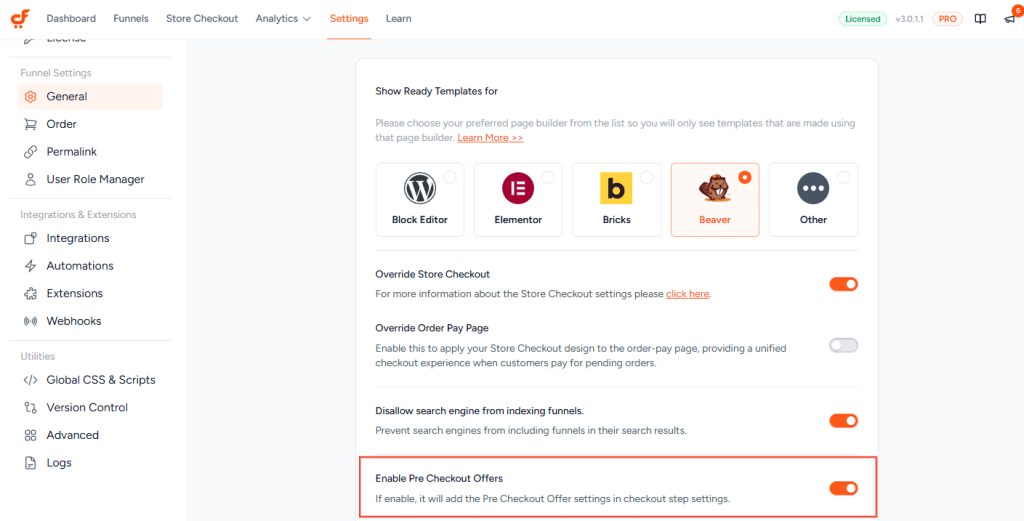Viewport: 1024px width, 521px height.
Task: Open Version Control label in sidebar
Action: coord(87,407)
